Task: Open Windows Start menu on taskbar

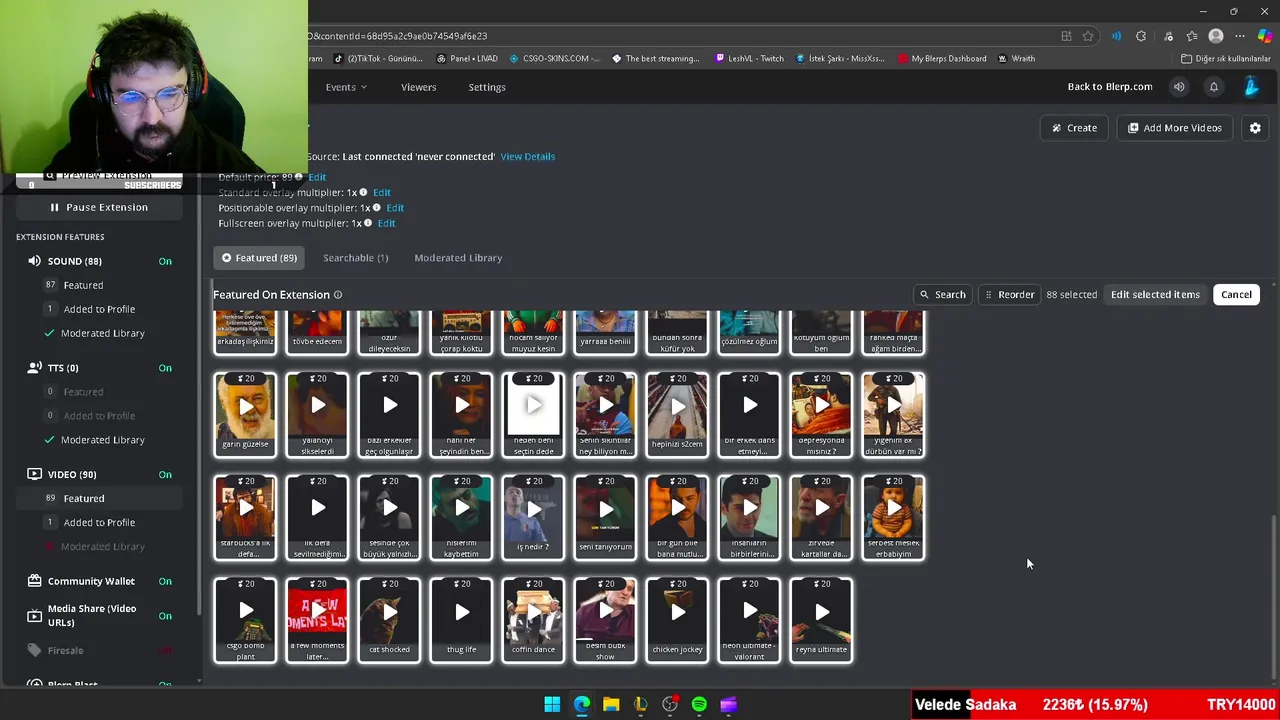Action: click(x=552, y=704)
